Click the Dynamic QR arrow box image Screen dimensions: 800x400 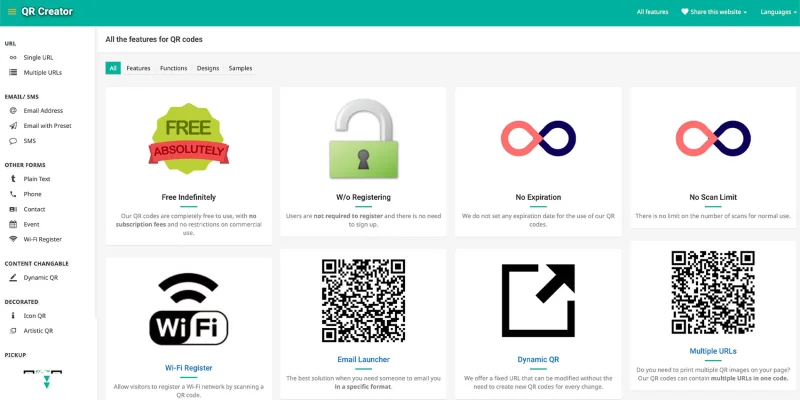coord(538,301)
